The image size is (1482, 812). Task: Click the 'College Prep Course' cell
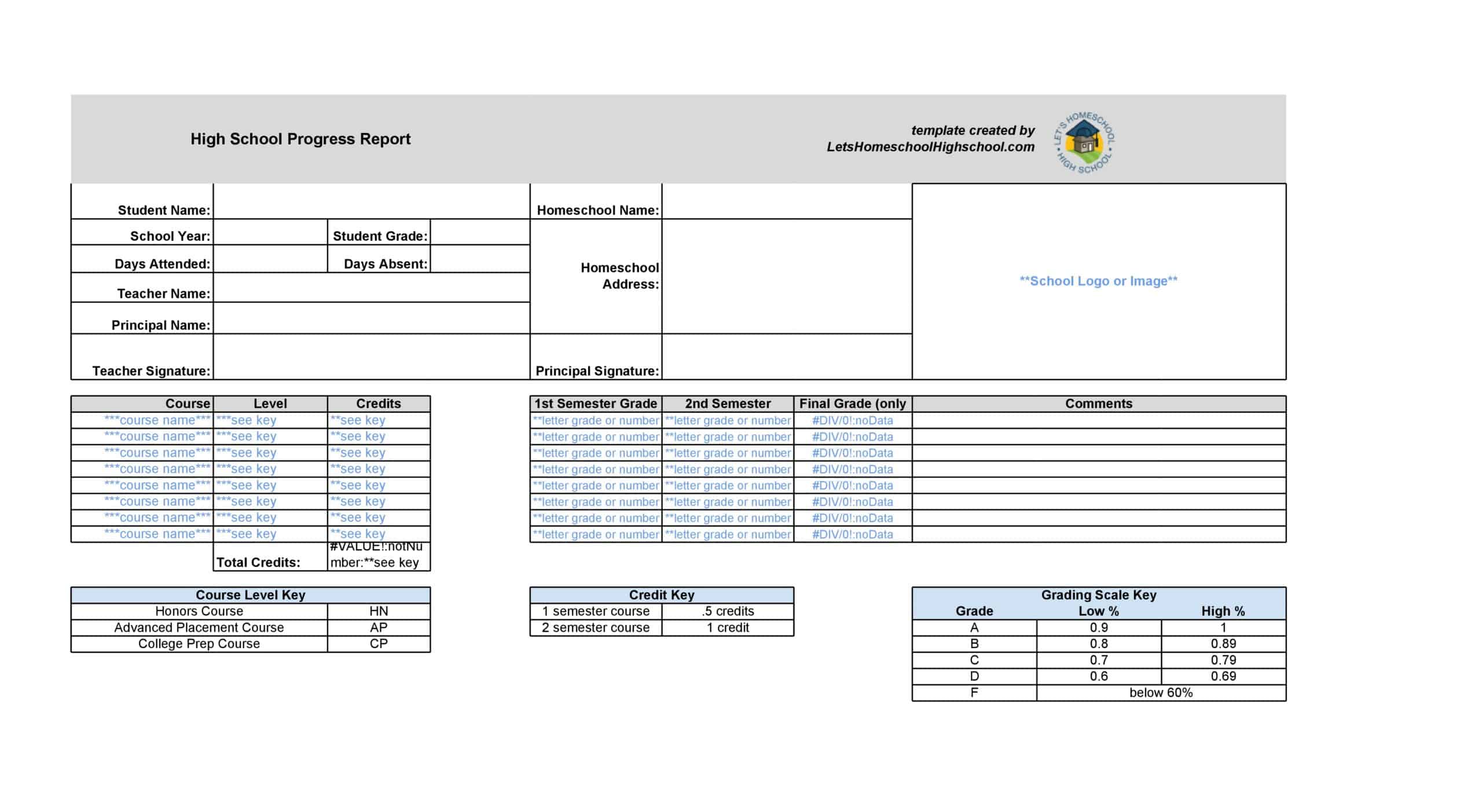(x=199, y=644)
